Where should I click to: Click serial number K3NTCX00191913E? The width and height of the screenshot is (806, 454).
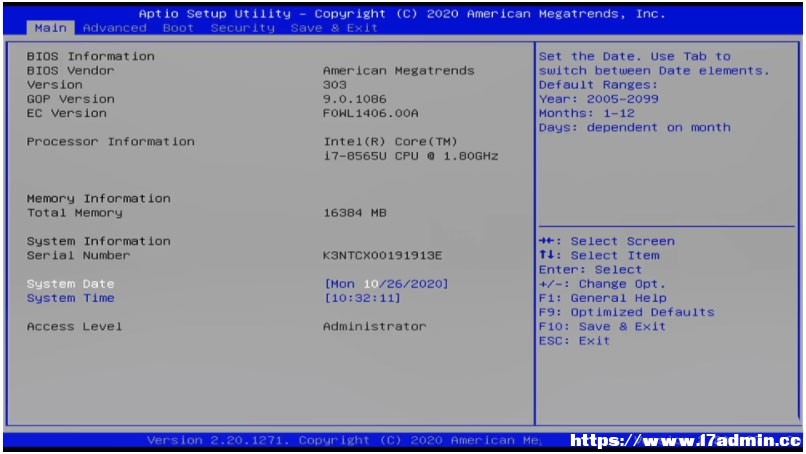pyautogui.click(x=382, y=256)
